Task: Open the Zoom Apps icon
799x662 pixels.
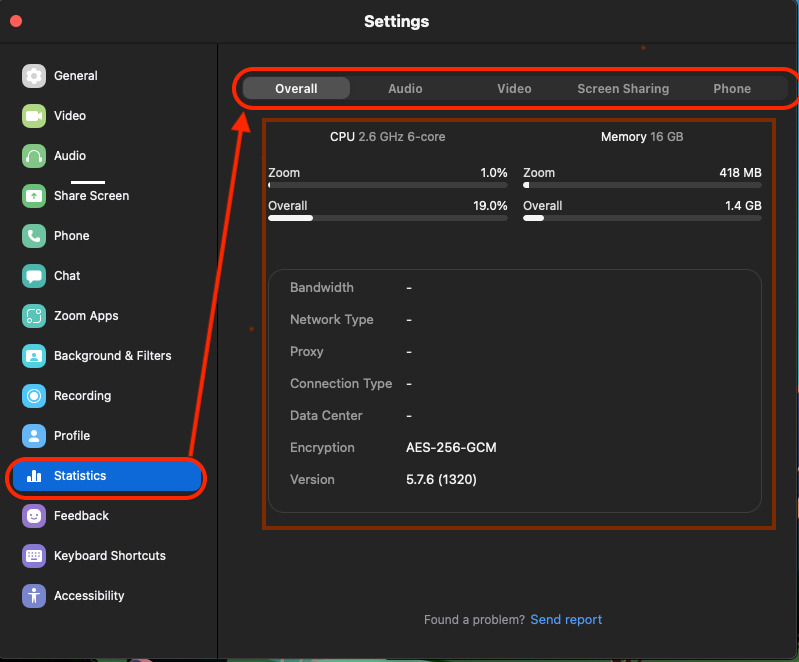Action: point(35,316)
